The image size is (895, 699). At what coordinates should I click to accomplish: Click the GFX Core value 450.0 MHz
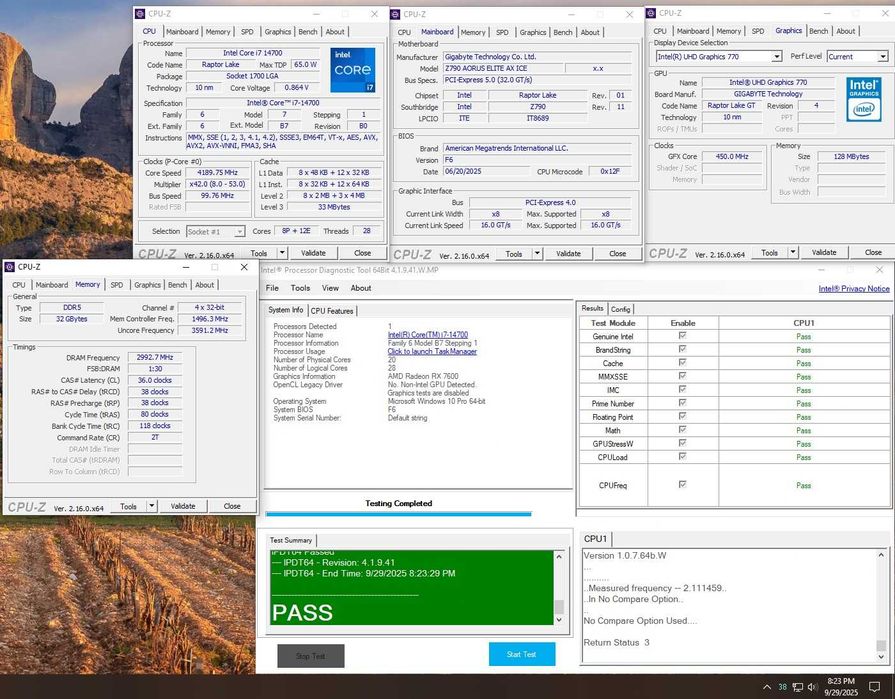point(732,156)
